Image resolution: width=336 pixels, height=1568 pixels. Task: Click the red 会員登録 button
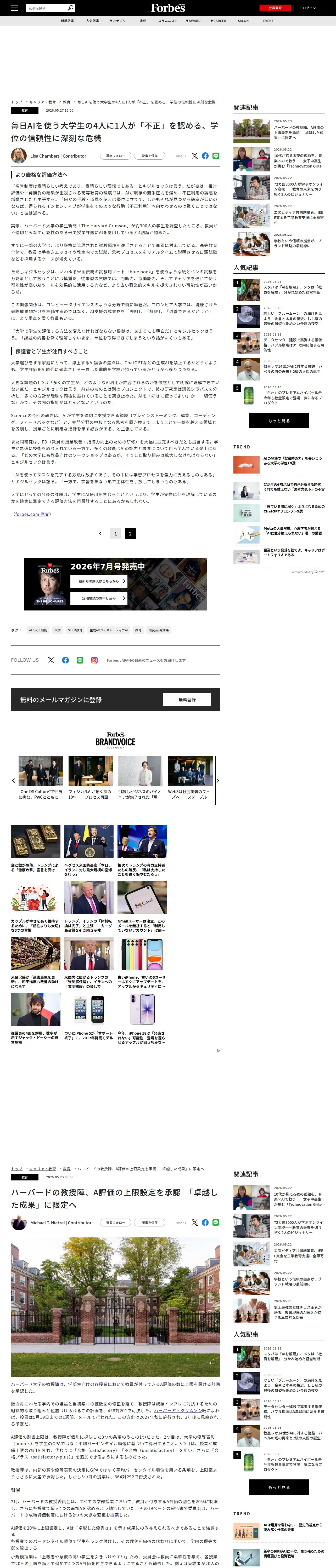click(275, 8)
